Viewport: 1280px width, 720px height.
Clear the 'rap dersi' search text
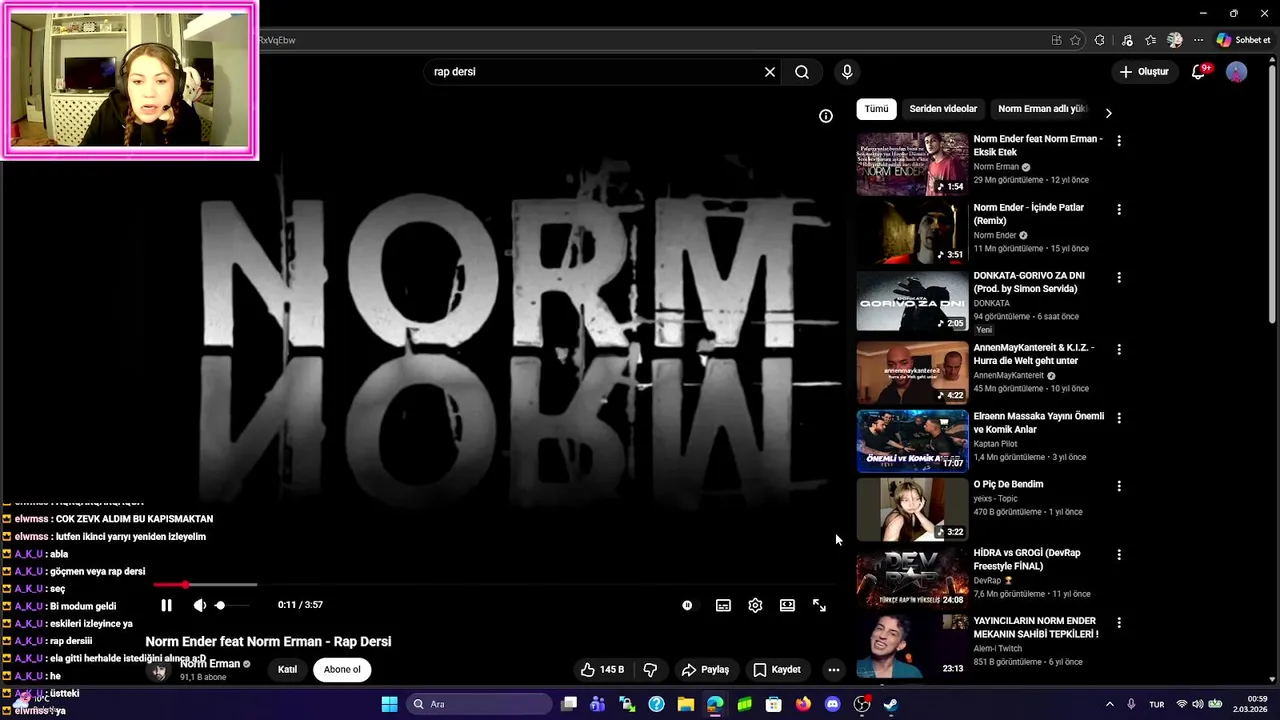tap(770, 72)
